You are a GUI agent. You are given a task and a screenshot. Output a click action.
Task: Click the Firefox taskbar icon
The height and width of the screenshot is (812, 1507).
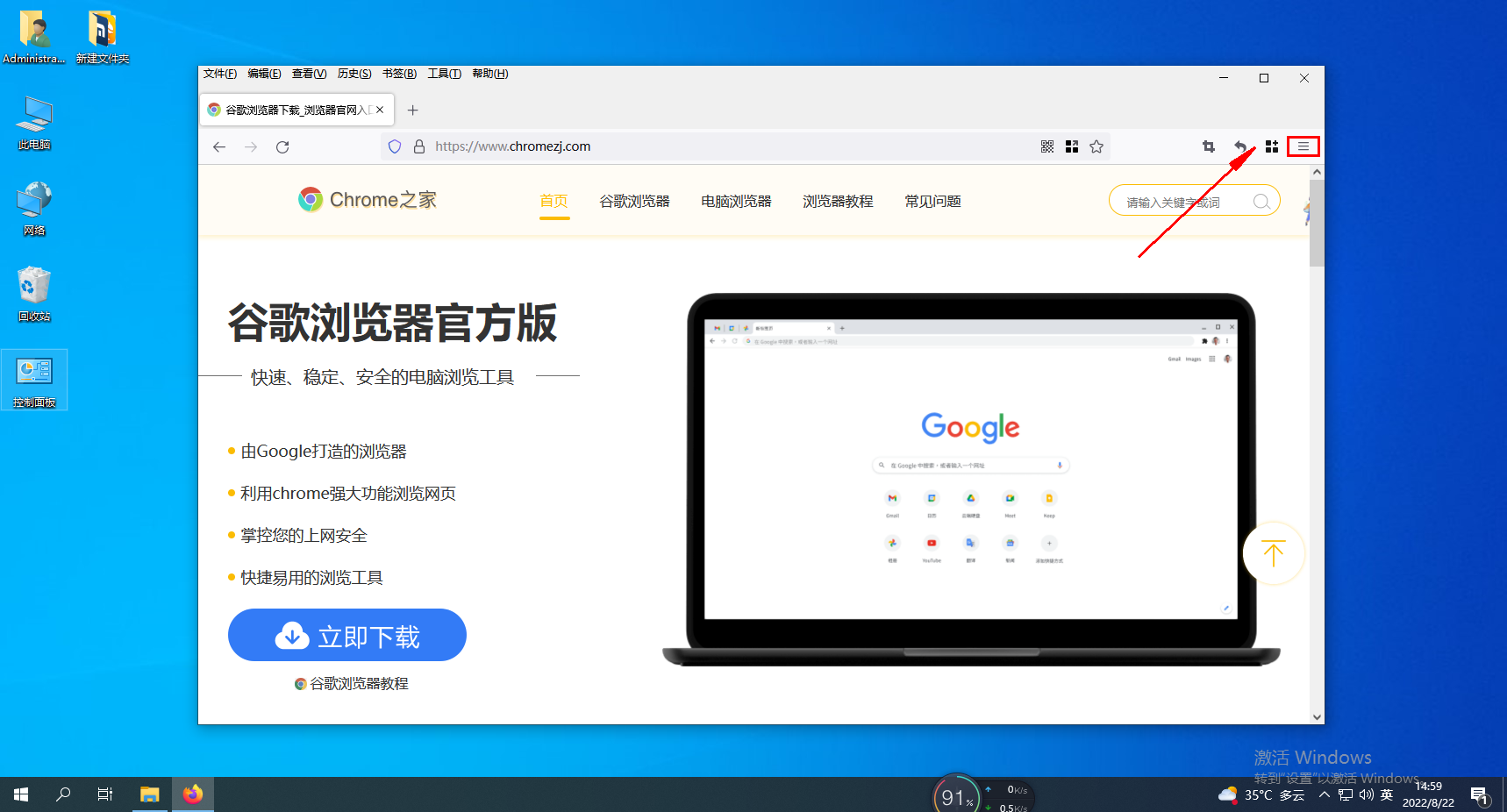coord(193,794)
